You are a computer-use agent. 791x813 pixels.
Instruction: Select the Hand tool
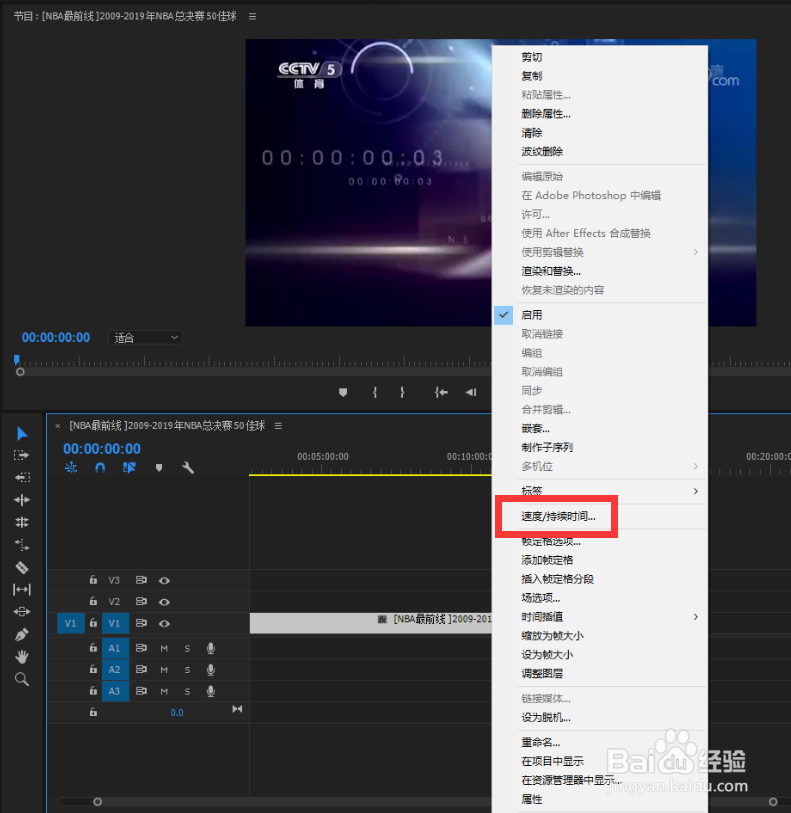22,657
